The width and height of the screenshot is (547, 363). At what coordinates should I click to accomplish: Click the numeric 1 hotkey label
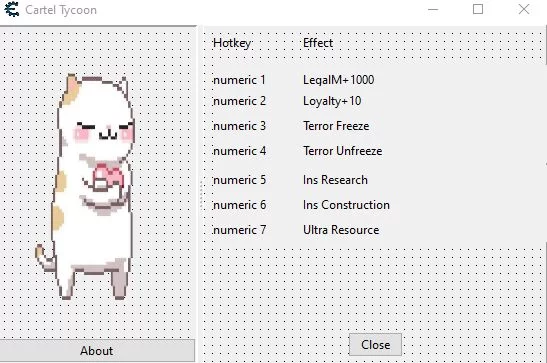tap(239, 80)
